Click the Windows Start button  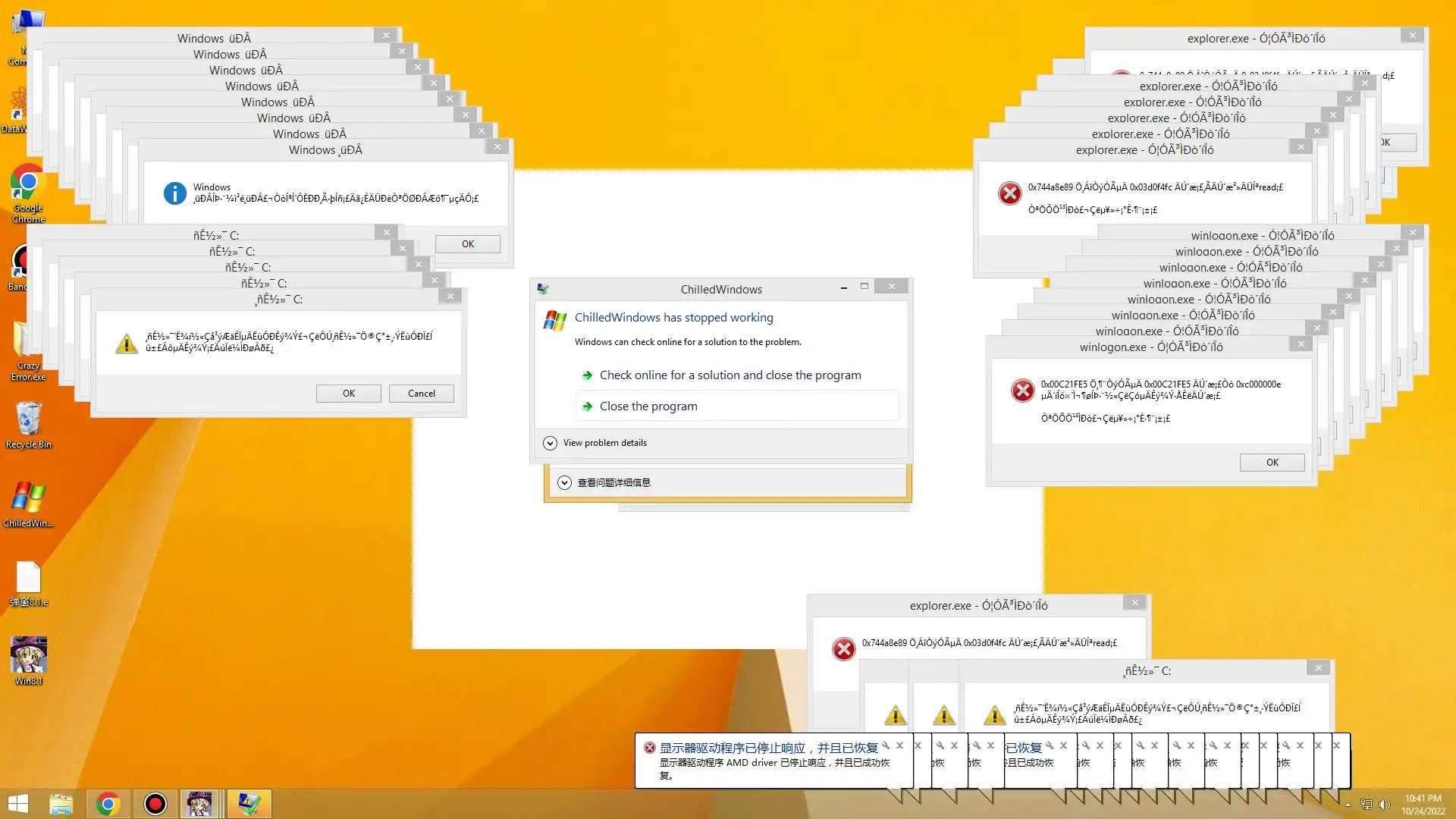click(17, 804)
